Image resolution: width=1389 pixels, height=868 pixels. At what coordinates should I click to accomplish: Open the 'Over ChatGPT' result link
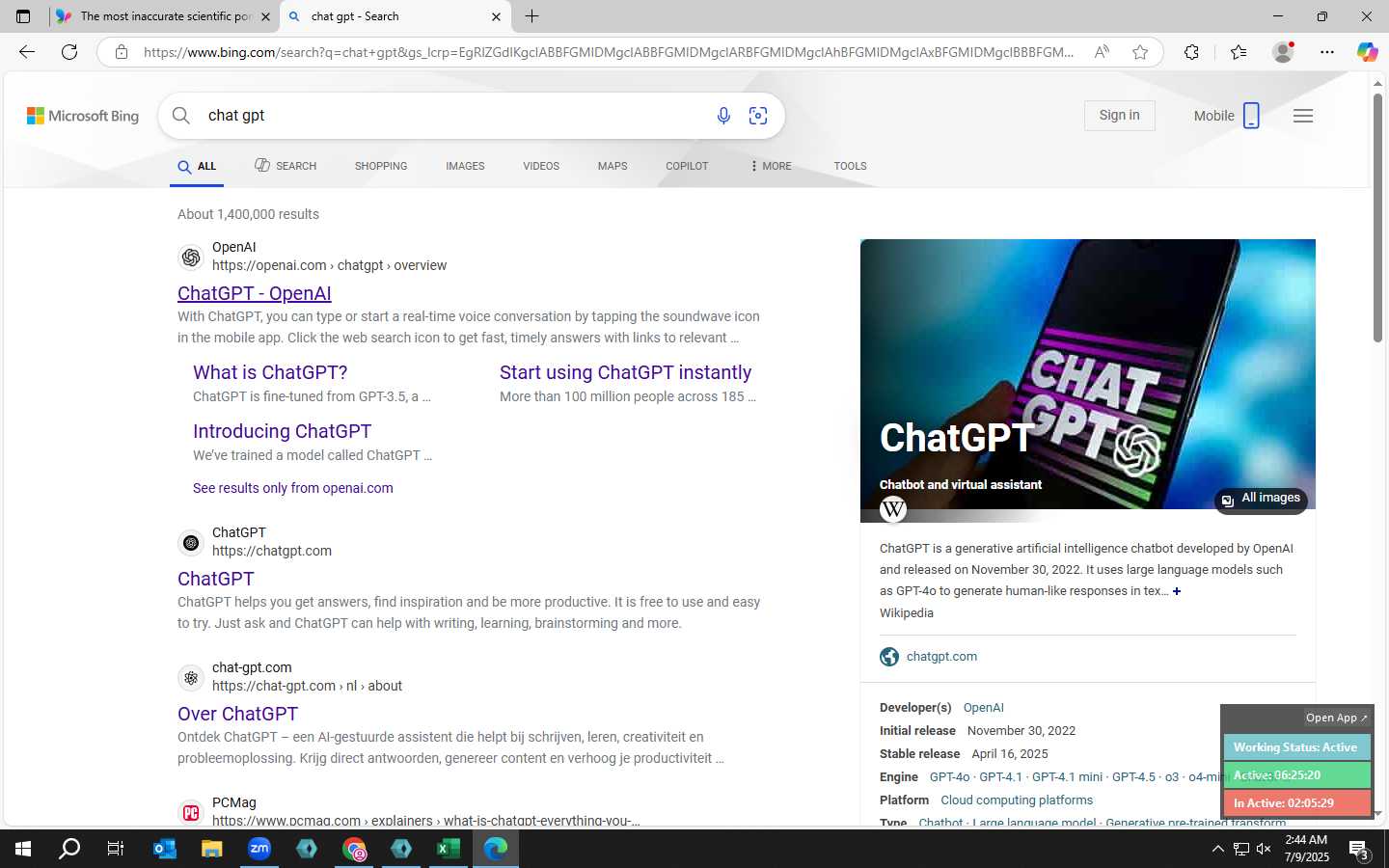[x=237, y=714]
